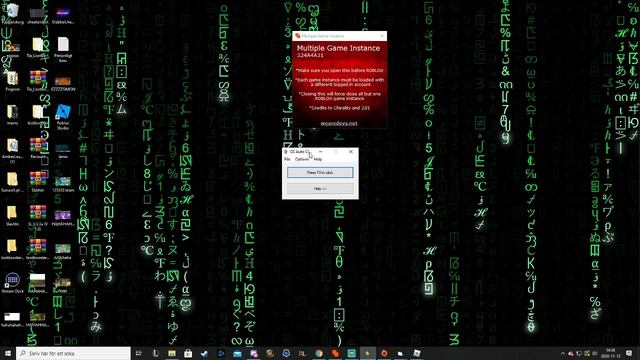Select the textbooster RAR archive icon

pyautogui.click(x=38, y=249)
